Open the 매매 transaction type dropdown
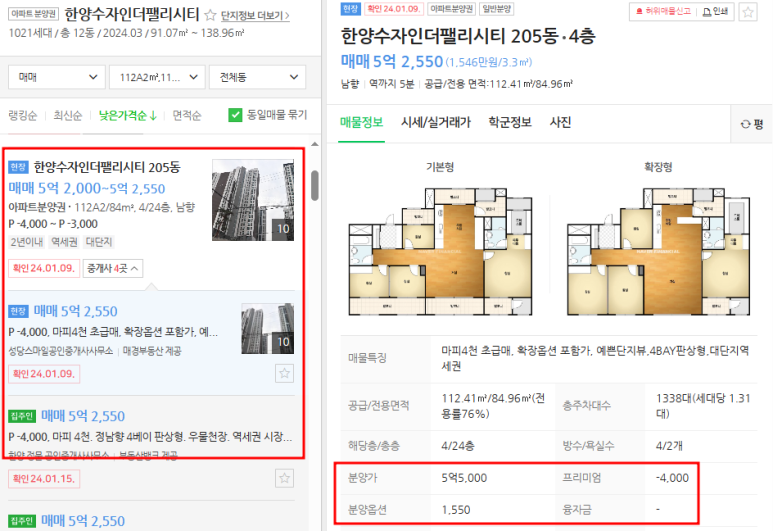 pos(57,77)
